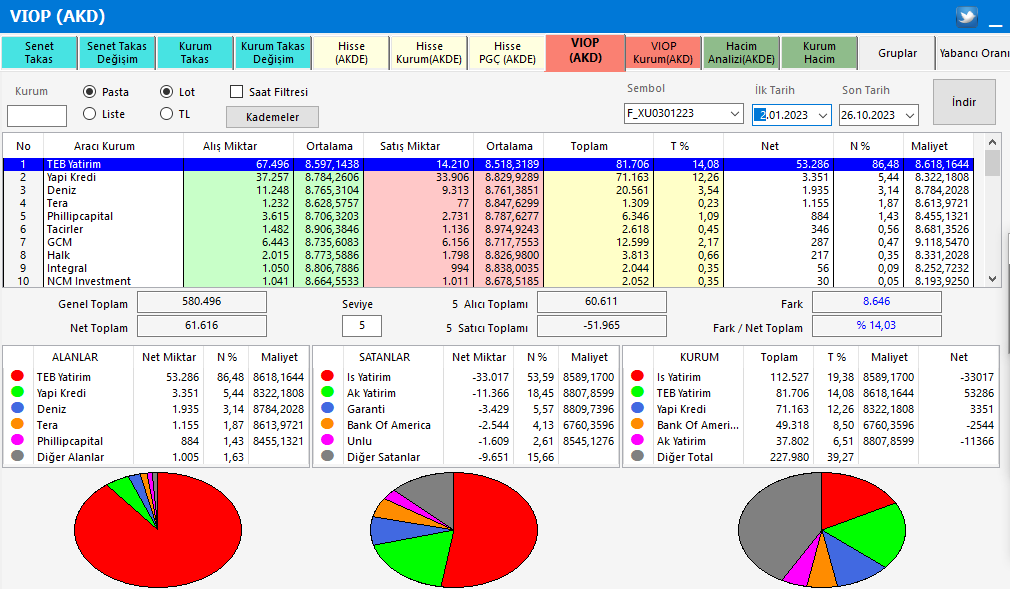Click blue swatch beside Garanti in SATANLAR
1010x589 pixels.
[x=327, y=408]
